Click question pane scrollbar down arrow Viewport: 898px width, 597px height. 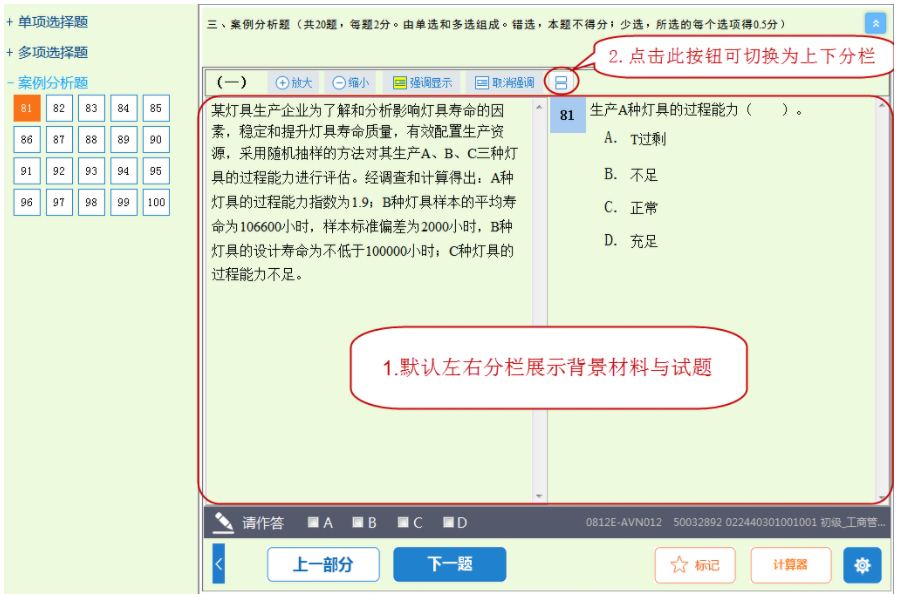[x=882, y=496]
